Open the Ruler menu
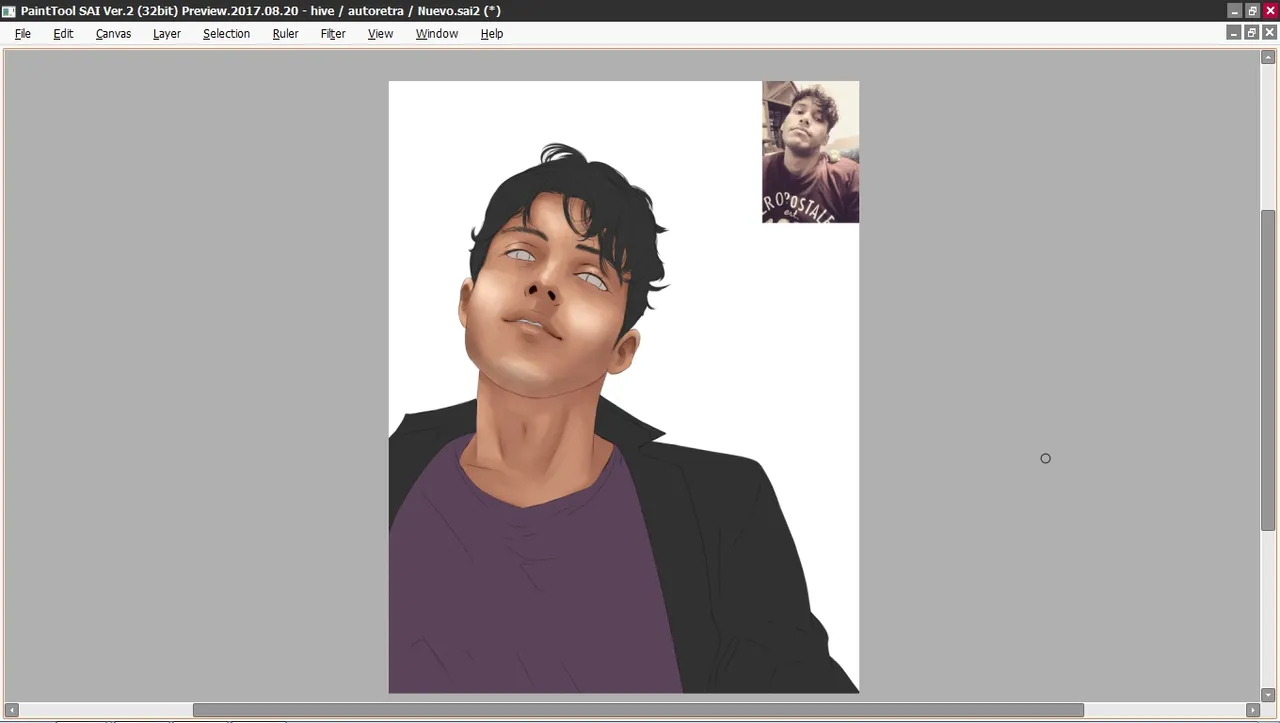Screen dimensions: 1280x723 [x=285, y=33]
